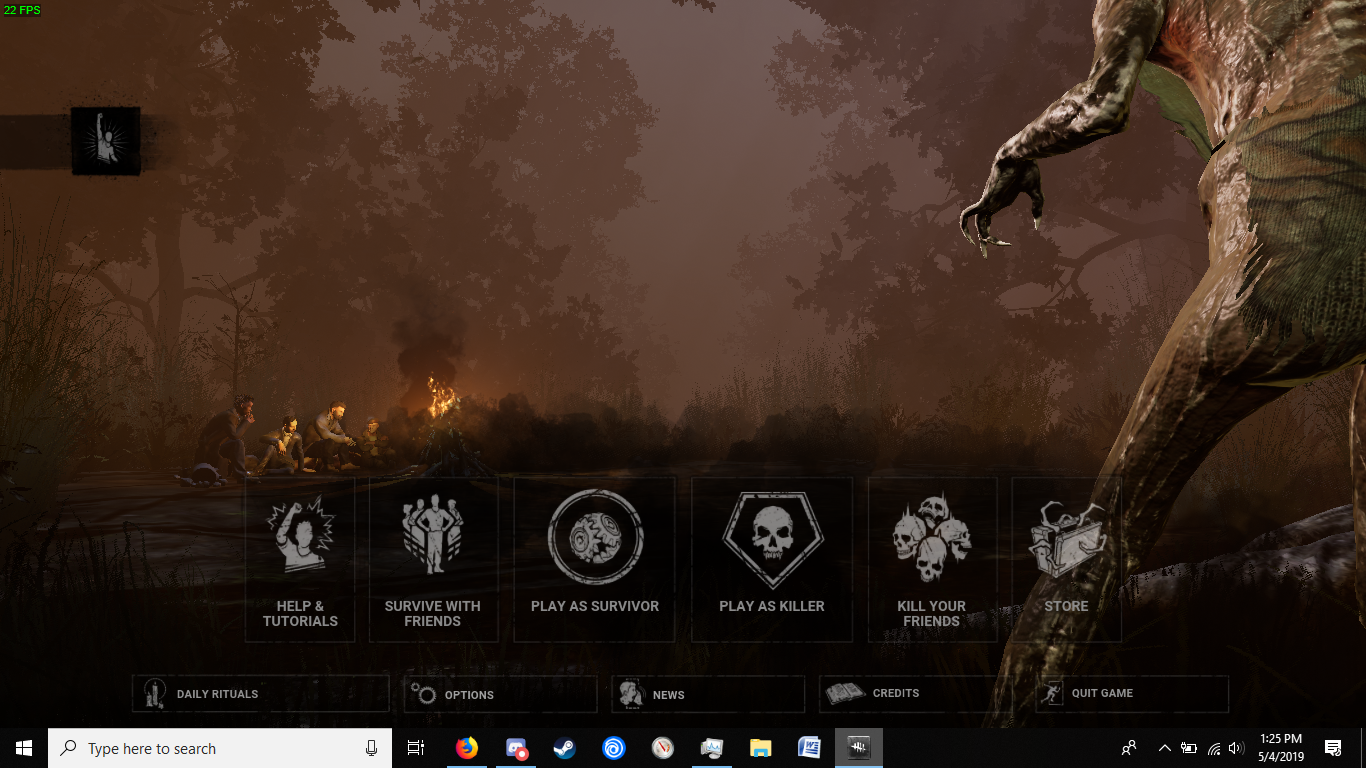
Task: Open Wi-Fi network settings in tray
Action: click(x=1214, y=748)
